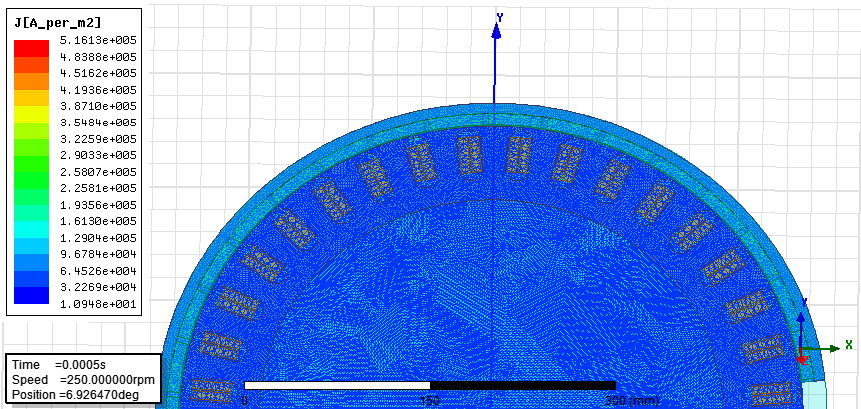Select the red 5.1613e+005 legend swatch
The width and height of the screenshot is (861, 409).
31,48
